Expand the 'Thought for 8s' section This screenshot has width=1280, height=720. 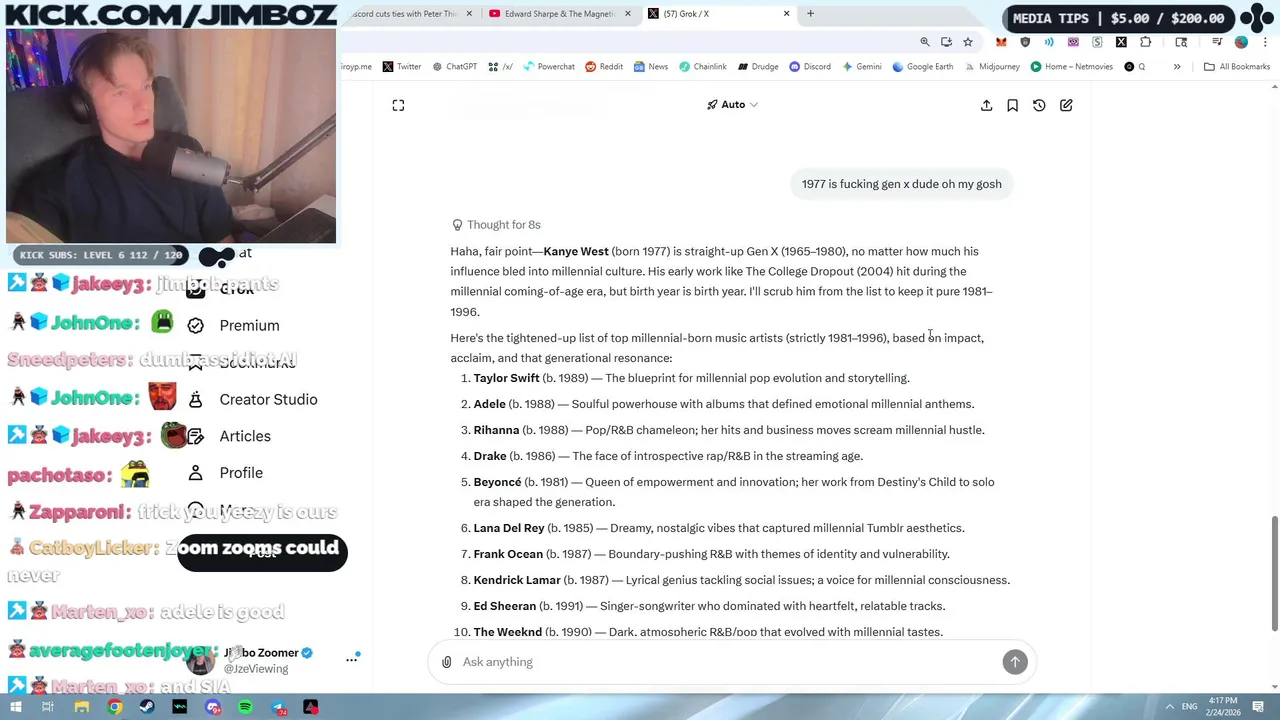[496, 225]
